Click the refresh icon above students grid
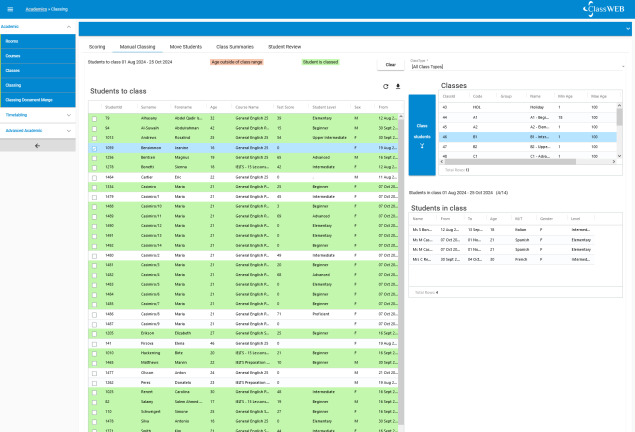This screenshot has width=635, height=432. point(386,87)
